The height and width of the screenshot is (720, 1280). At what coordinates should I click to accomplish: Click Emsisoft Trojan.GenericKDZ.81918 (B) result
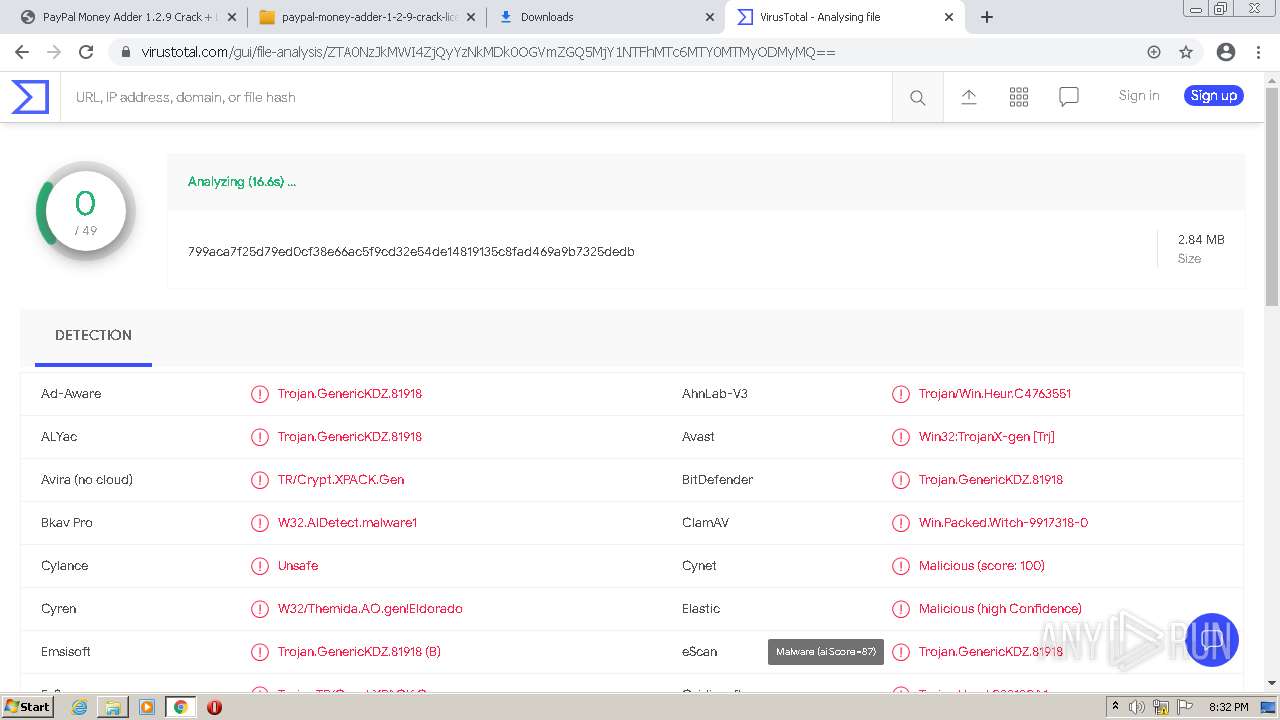click(x=359, y=651)
